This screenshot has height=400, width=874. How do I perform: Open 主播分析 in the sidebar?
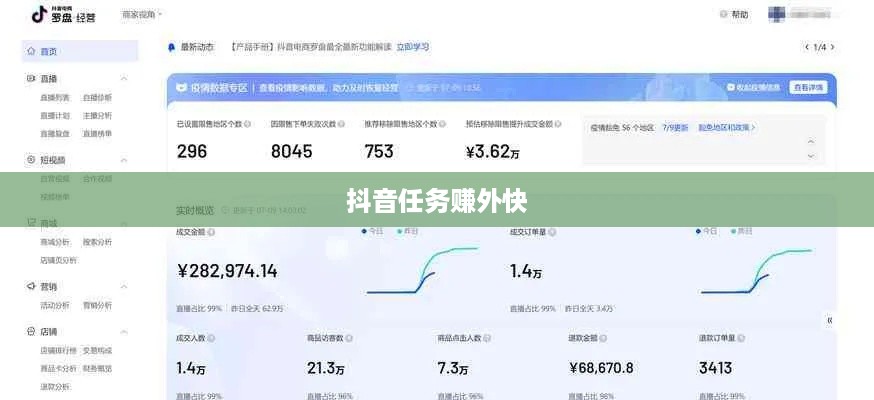(98, 116)
